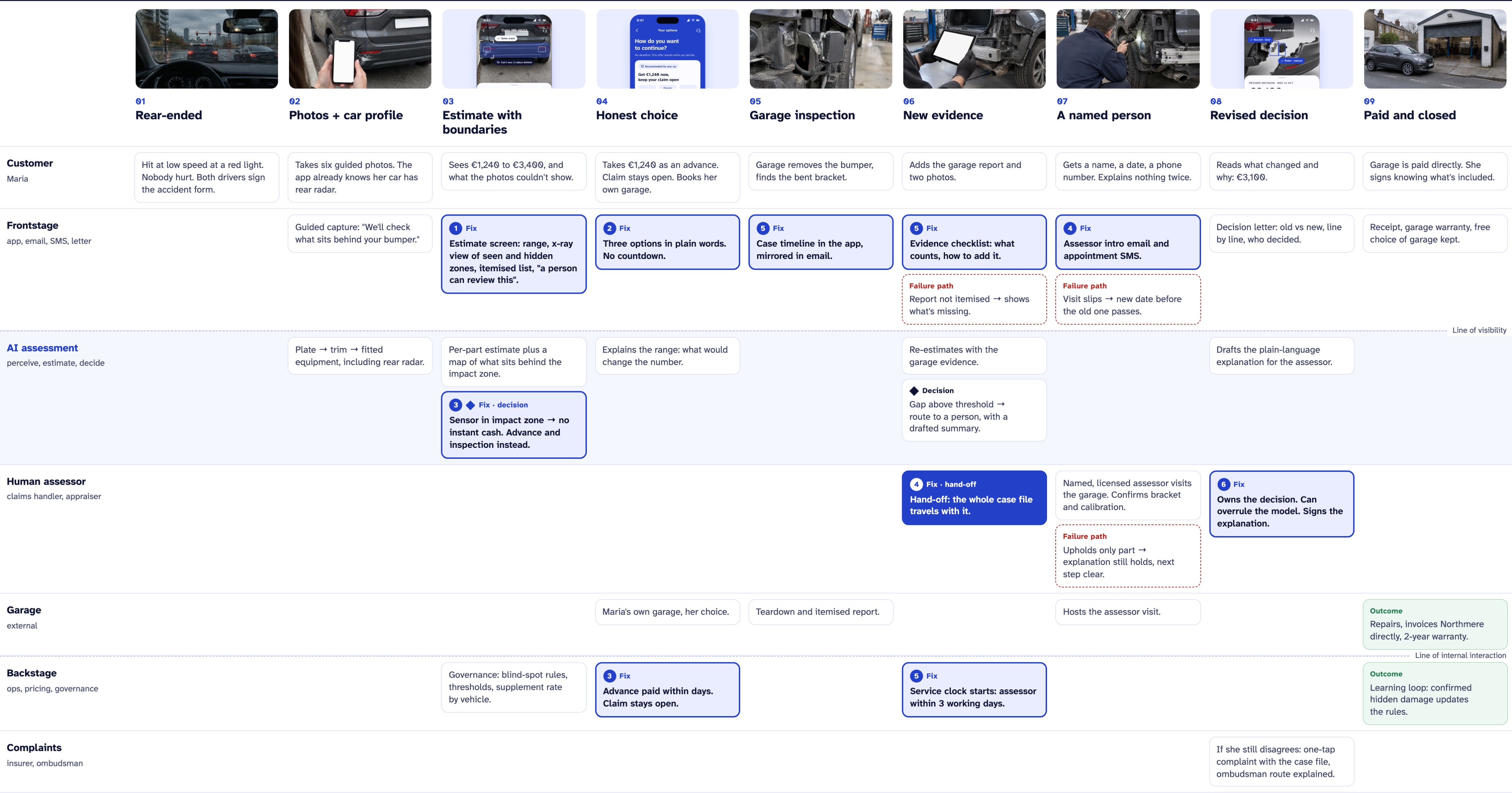Screen dimensions: 1512x793
Task: Select the 'AI assessment' lane heading
Action: (42, 348)
